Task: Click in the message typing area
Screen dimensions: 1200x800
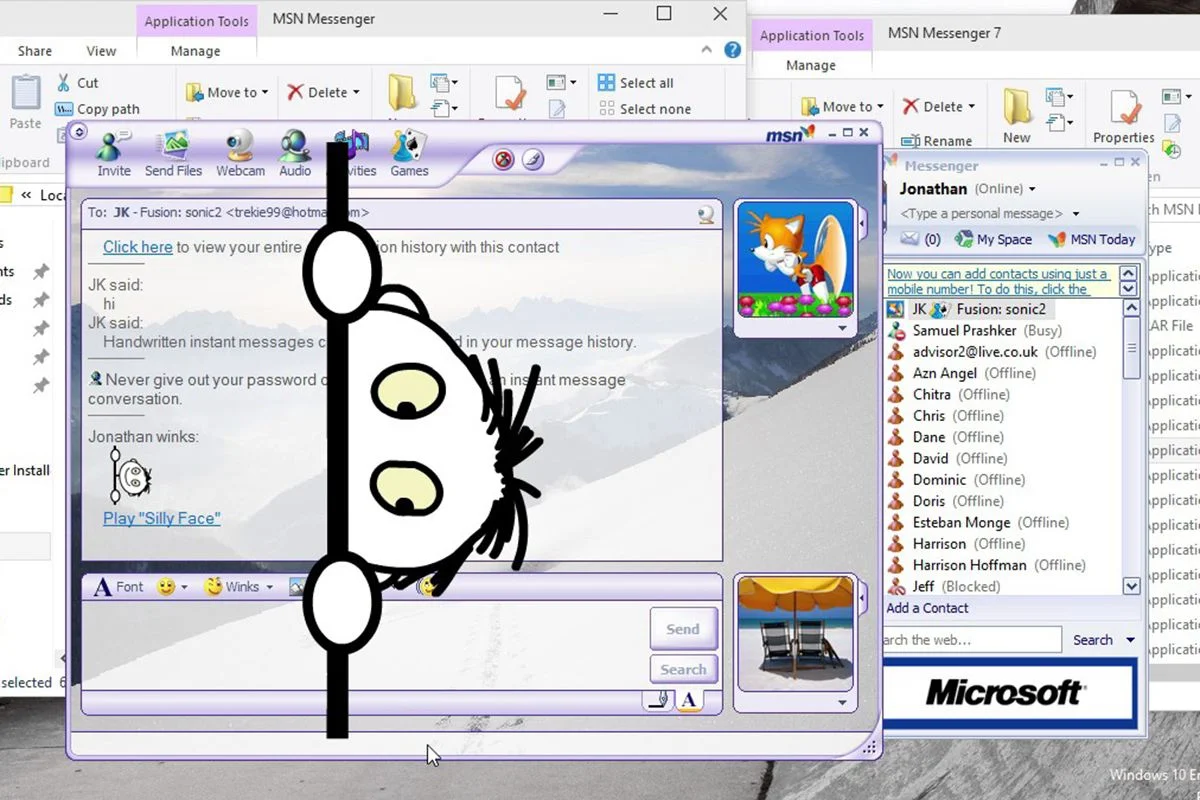Action: (x=365, y=645)
